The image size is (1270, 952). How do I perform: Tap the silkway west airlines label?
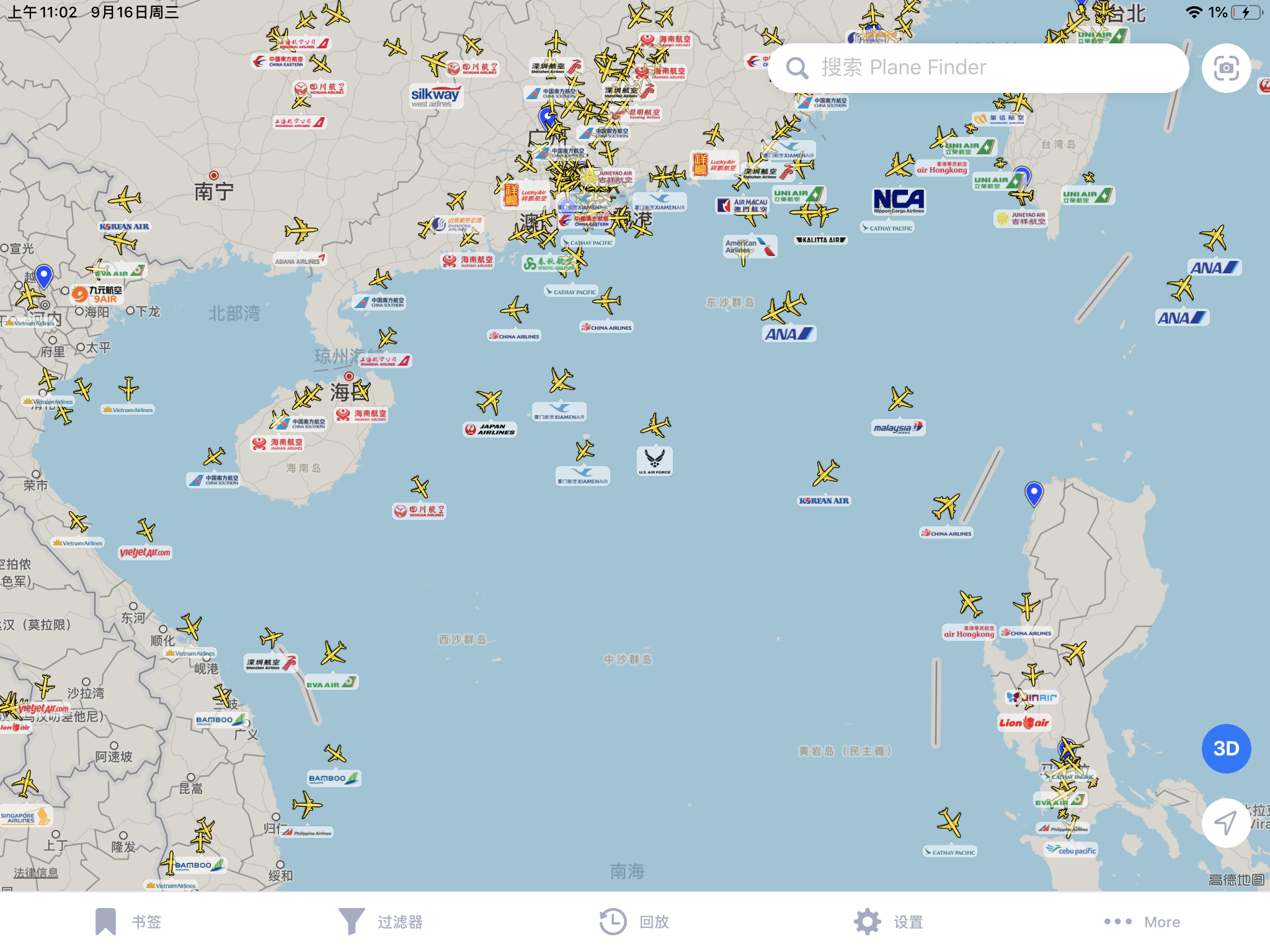click(x=436, y=96)
